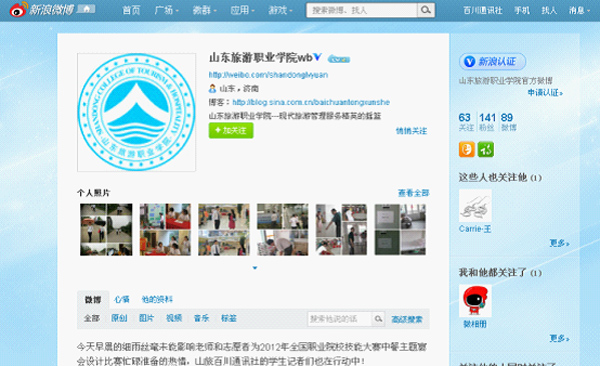600x366 pixels.
Task: Click the home icon beside the logo
Action: point(86,9)
